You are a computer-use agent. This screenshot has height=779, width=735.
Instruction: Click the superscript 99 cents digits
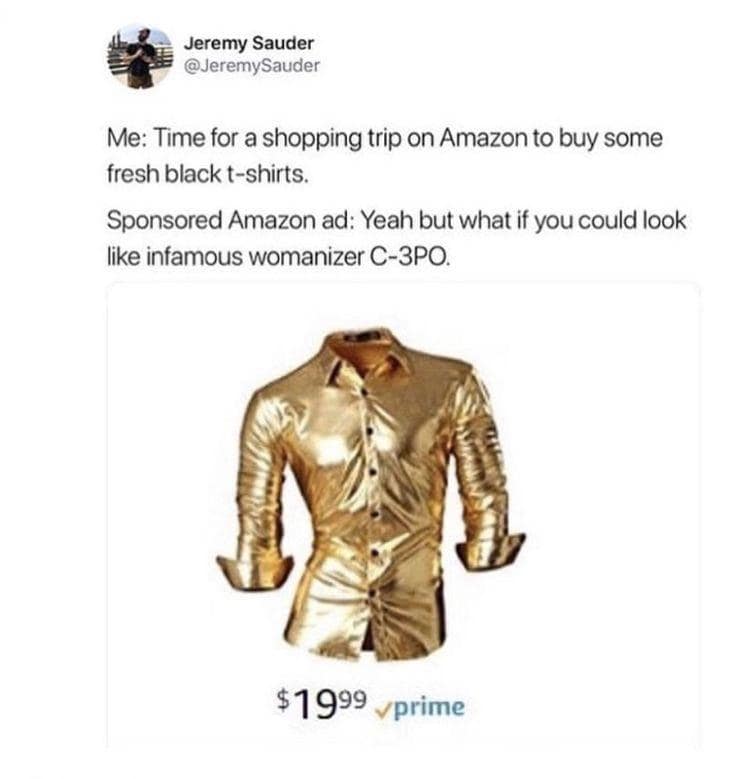coord(353,698)
